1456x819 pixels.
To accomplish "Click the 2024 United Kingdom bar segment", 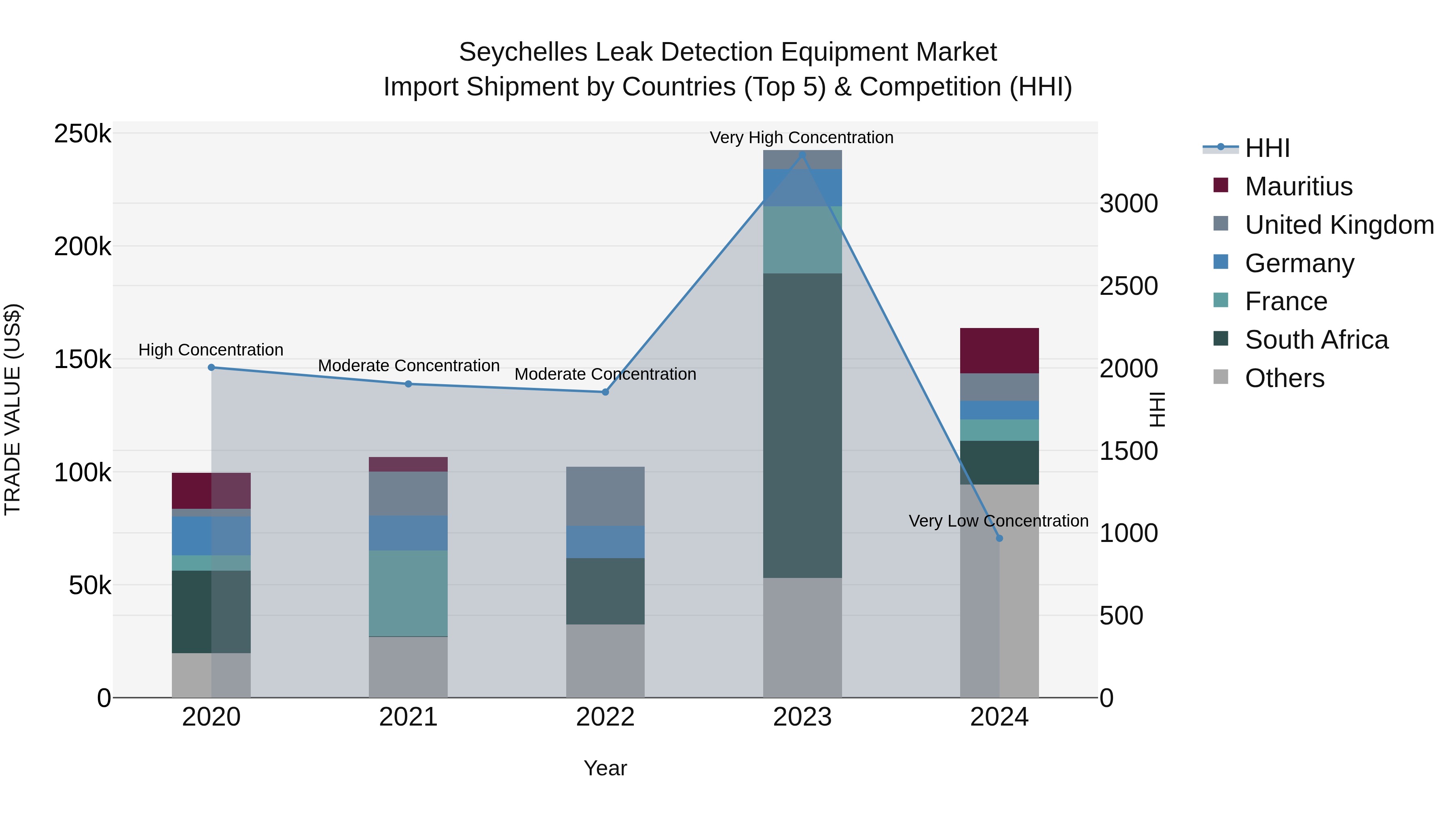I will coord(999,387).
